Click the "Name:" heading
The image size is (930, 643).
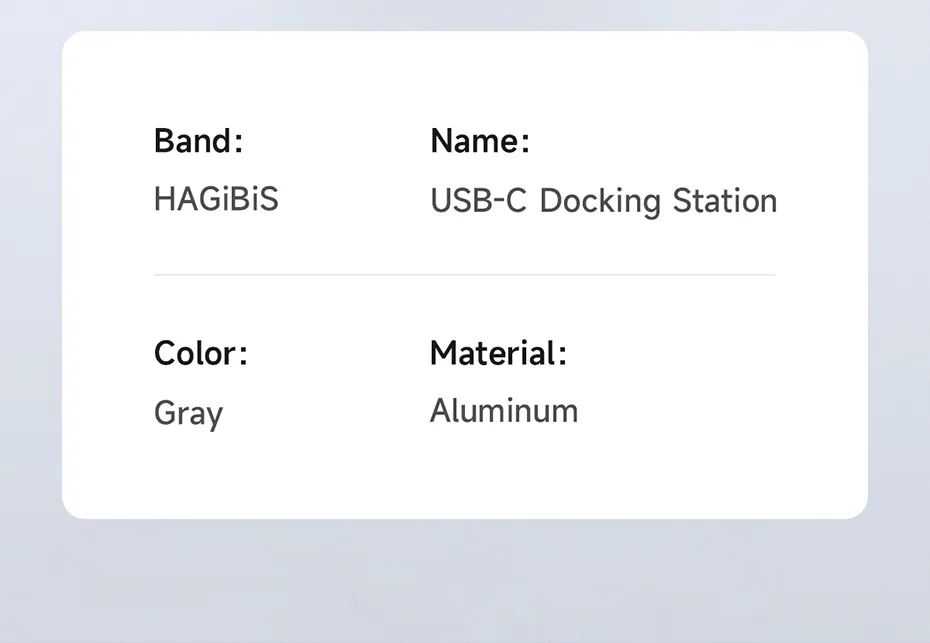(x=479, y=141)
